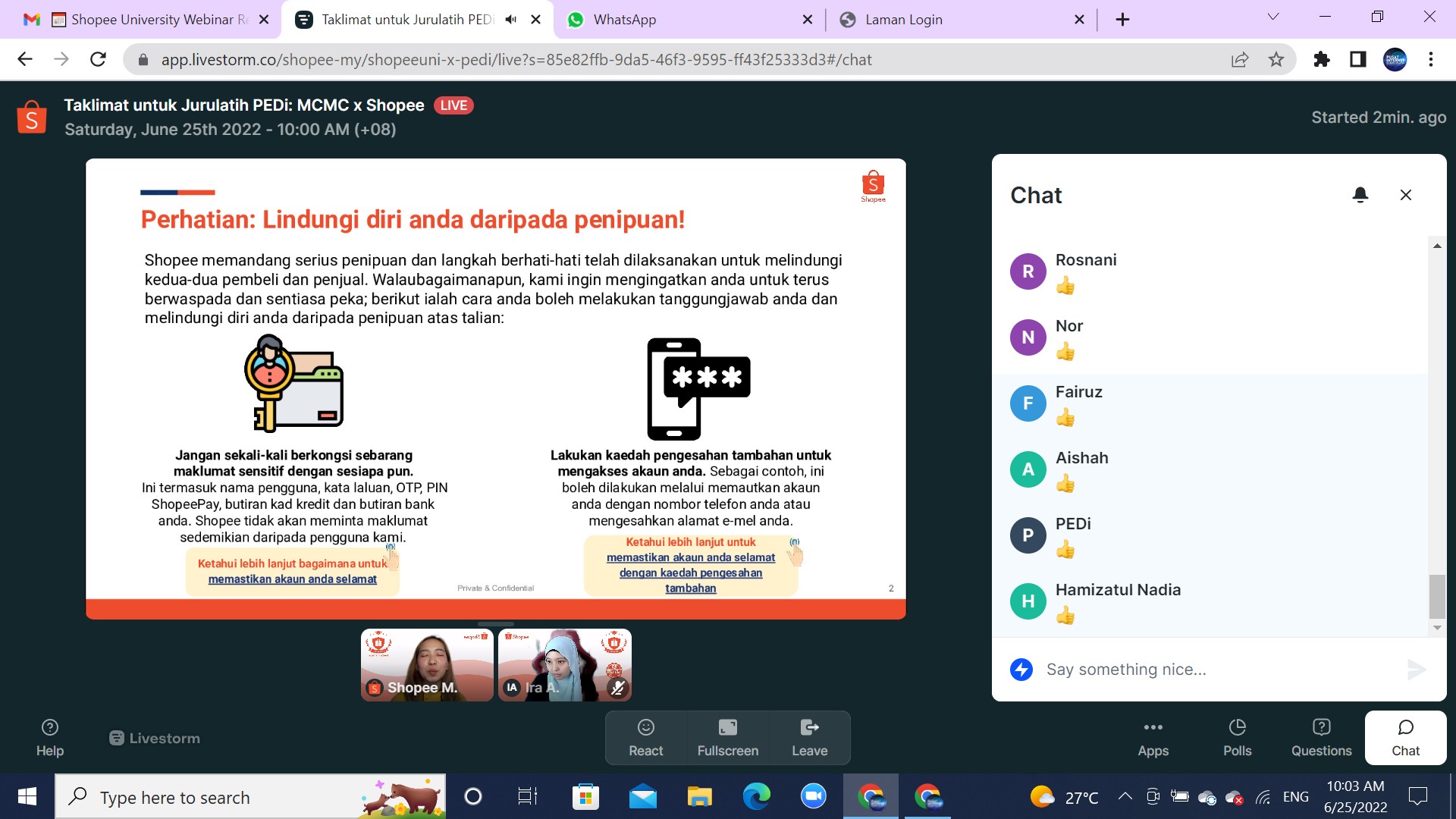
Task: Click the Windows taskbar search box
Action: pos(250,796)
